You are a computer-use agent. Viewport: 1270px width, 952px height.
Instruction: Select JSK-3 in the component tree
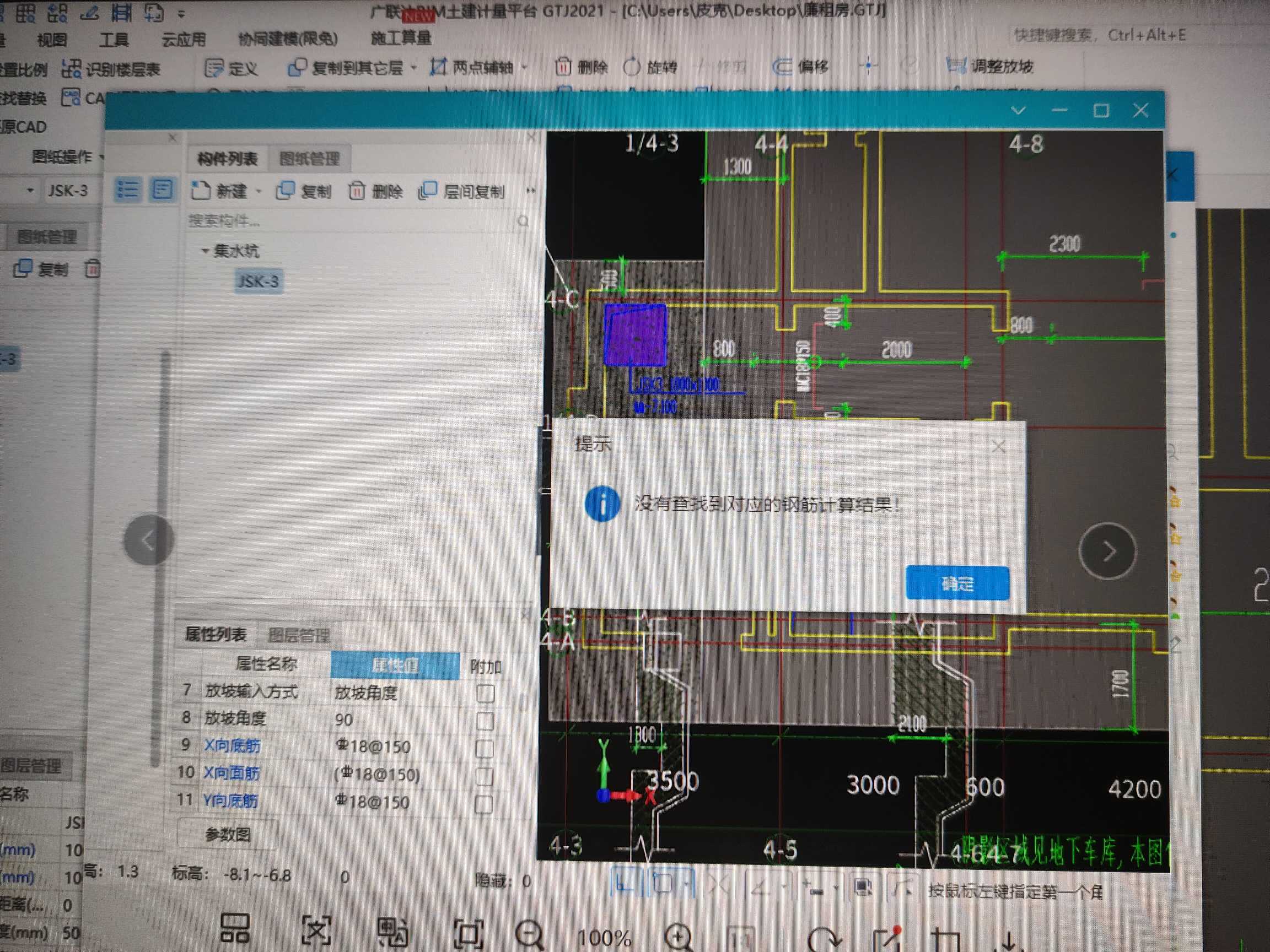click(x=259, y=281)
